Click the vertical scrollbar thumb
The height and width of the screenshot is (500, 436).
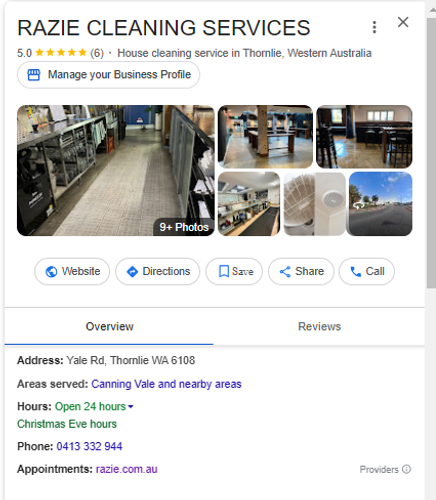[431, 153]
